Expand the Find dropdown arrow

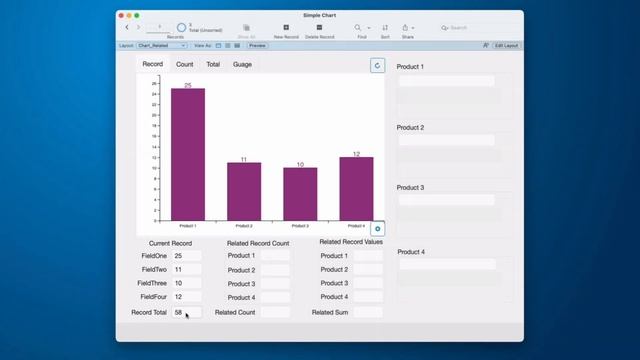[369, 28]
